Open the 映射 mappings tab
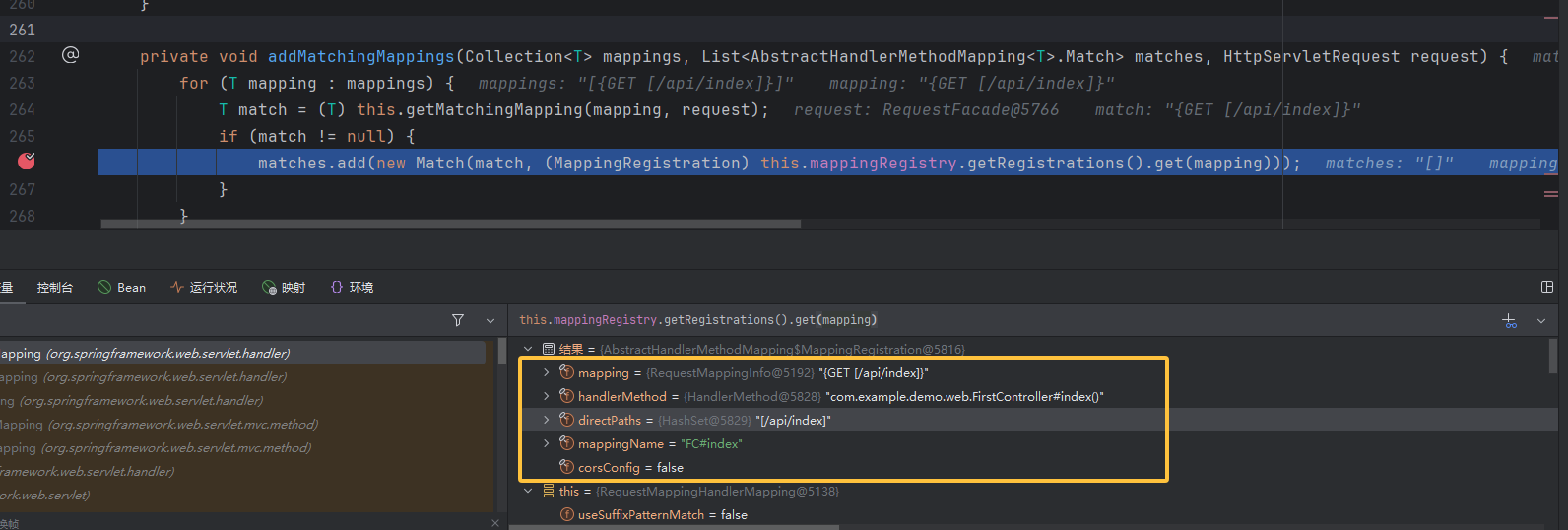This screenshot has height=530, width=1568. click(x=284, y=288)
